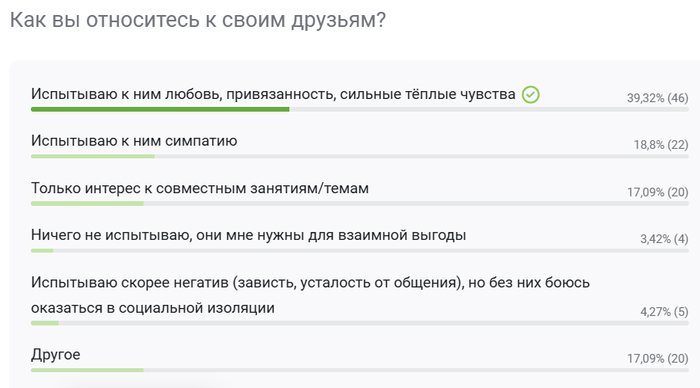This screenshot has width=700, height=388.
Task: Select the option "Испытываю к ним симпатию"
Action: pos(134,141)
